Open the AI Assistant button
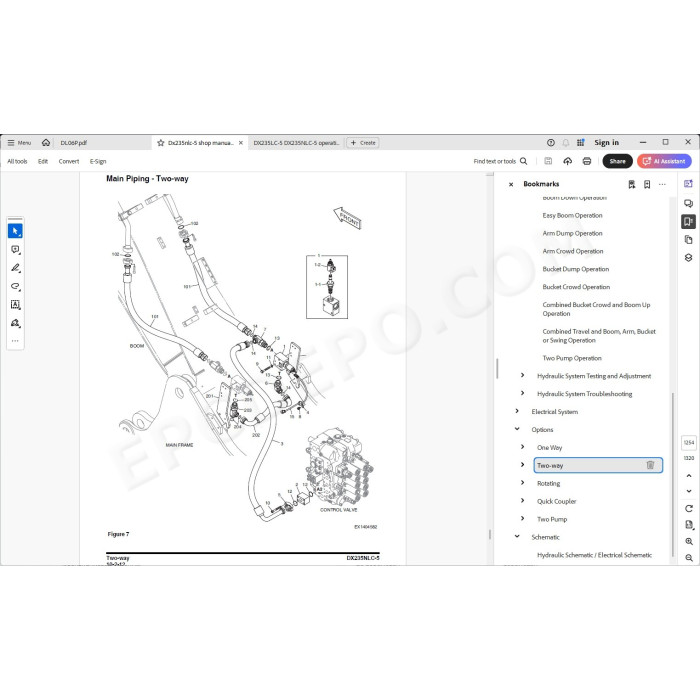This screenshot has height=700, width=700. [664, 161]
